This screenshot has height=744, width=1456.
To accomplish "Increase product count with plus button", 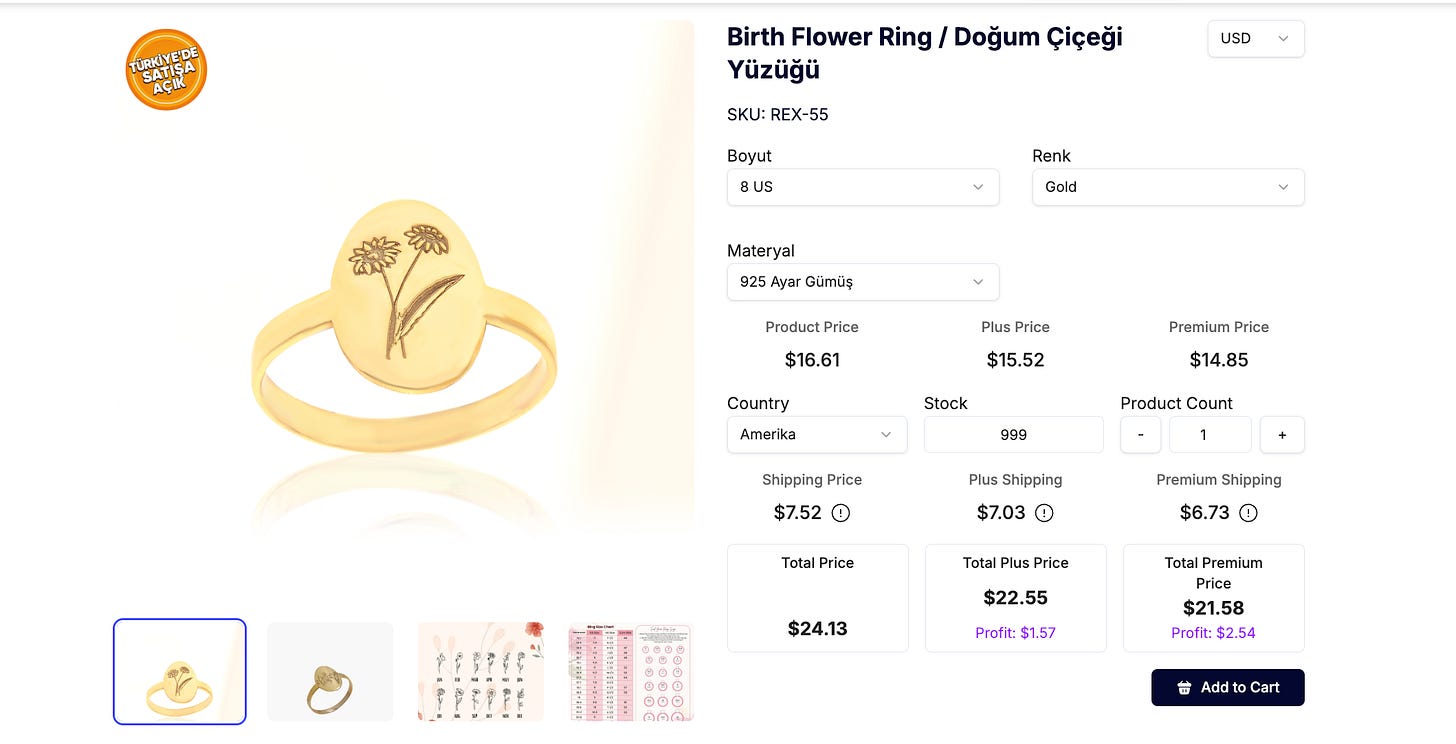I will tap(1282, 435).
